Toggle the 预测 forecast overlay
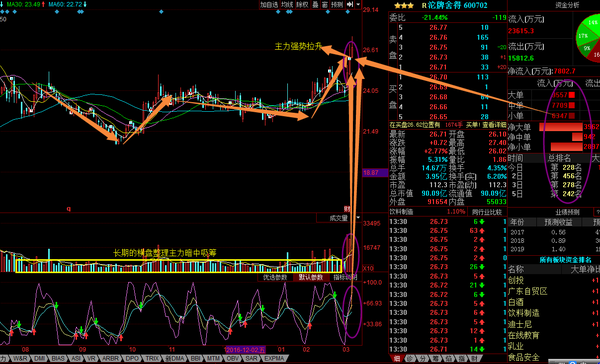Screen dimensions: 600x364 (337, 5)
